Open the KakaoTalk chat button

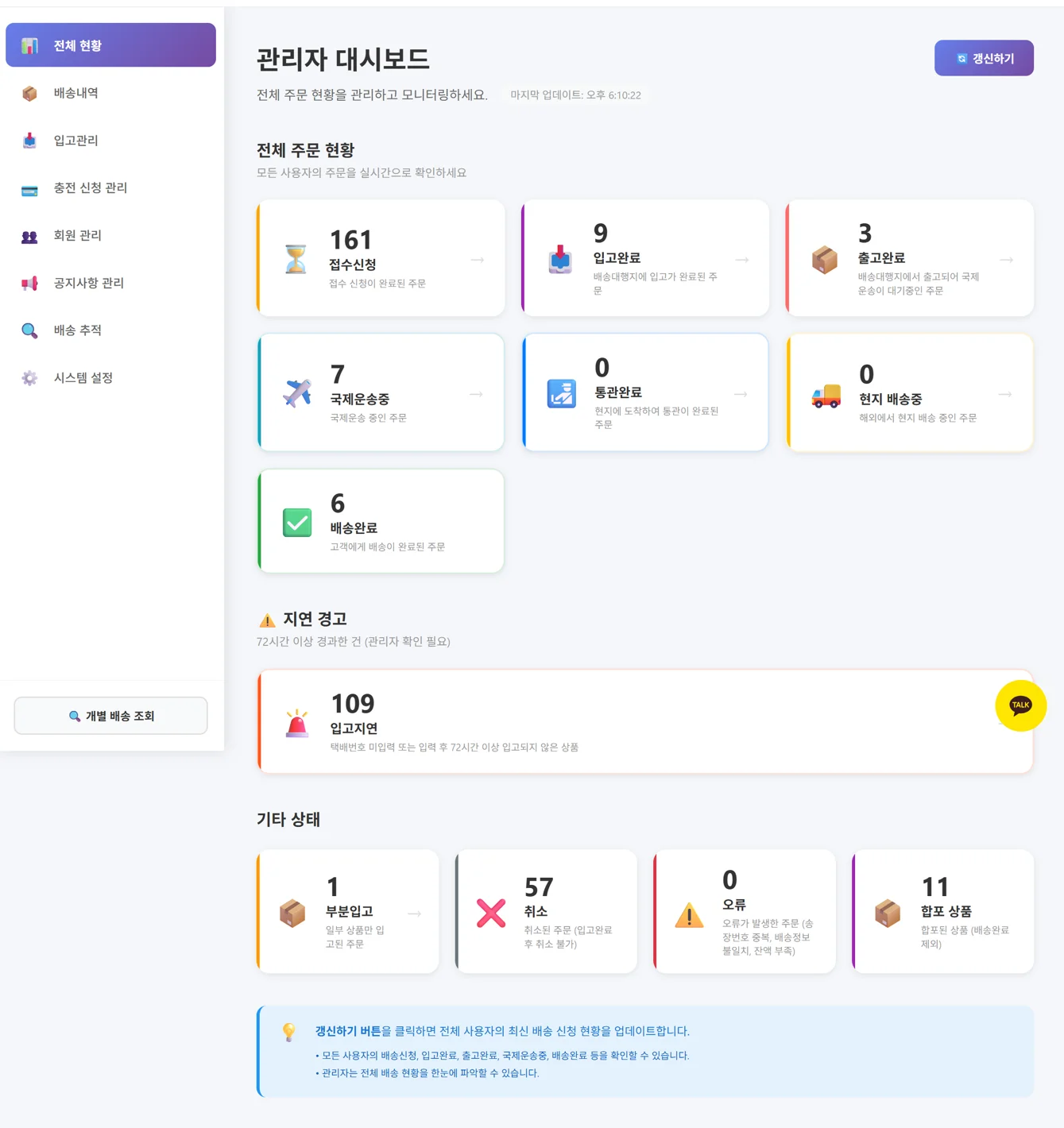coord(1021,705)
